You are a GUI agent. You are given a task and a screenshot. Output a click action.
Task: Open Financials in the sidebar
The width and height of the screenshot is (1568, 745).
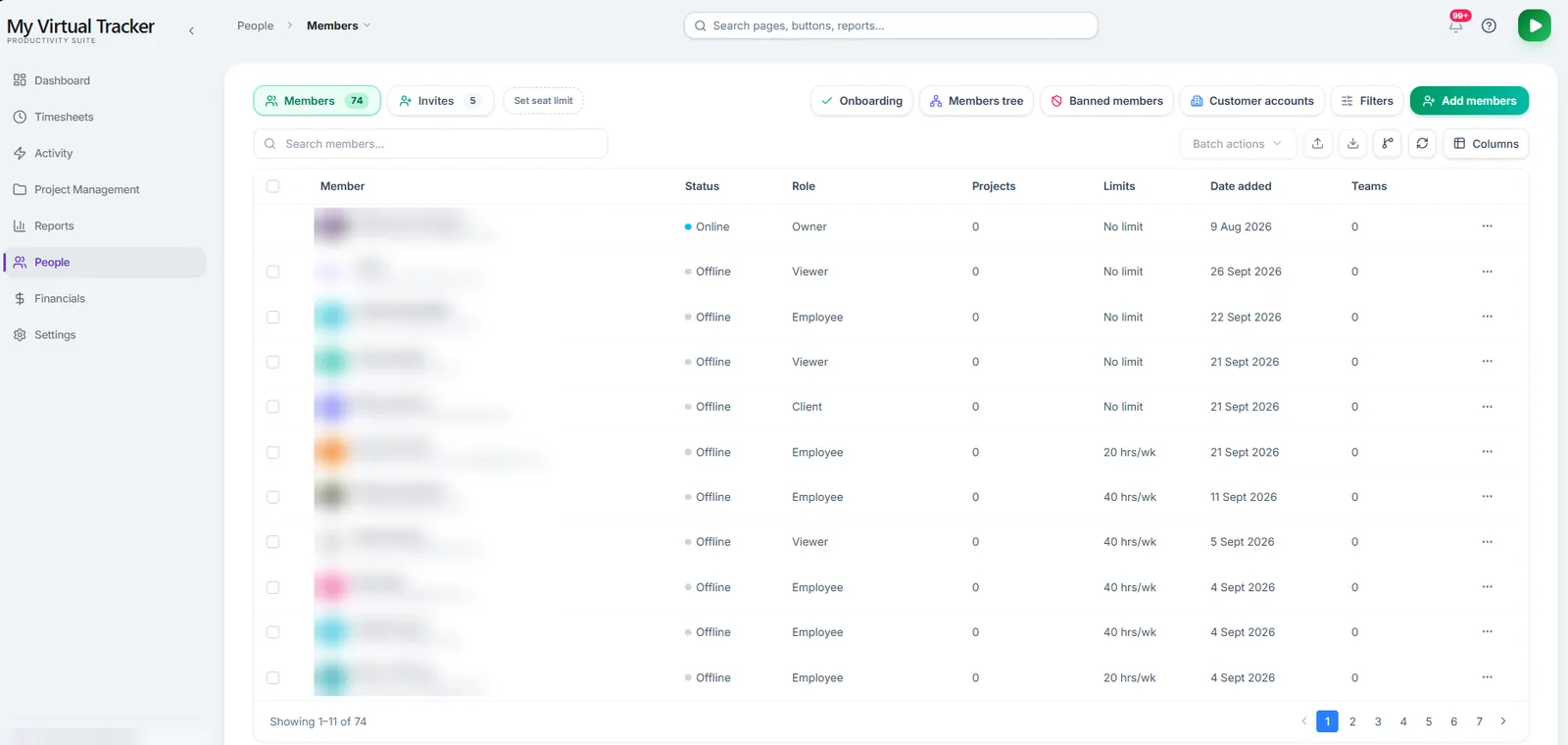(104, 298)
